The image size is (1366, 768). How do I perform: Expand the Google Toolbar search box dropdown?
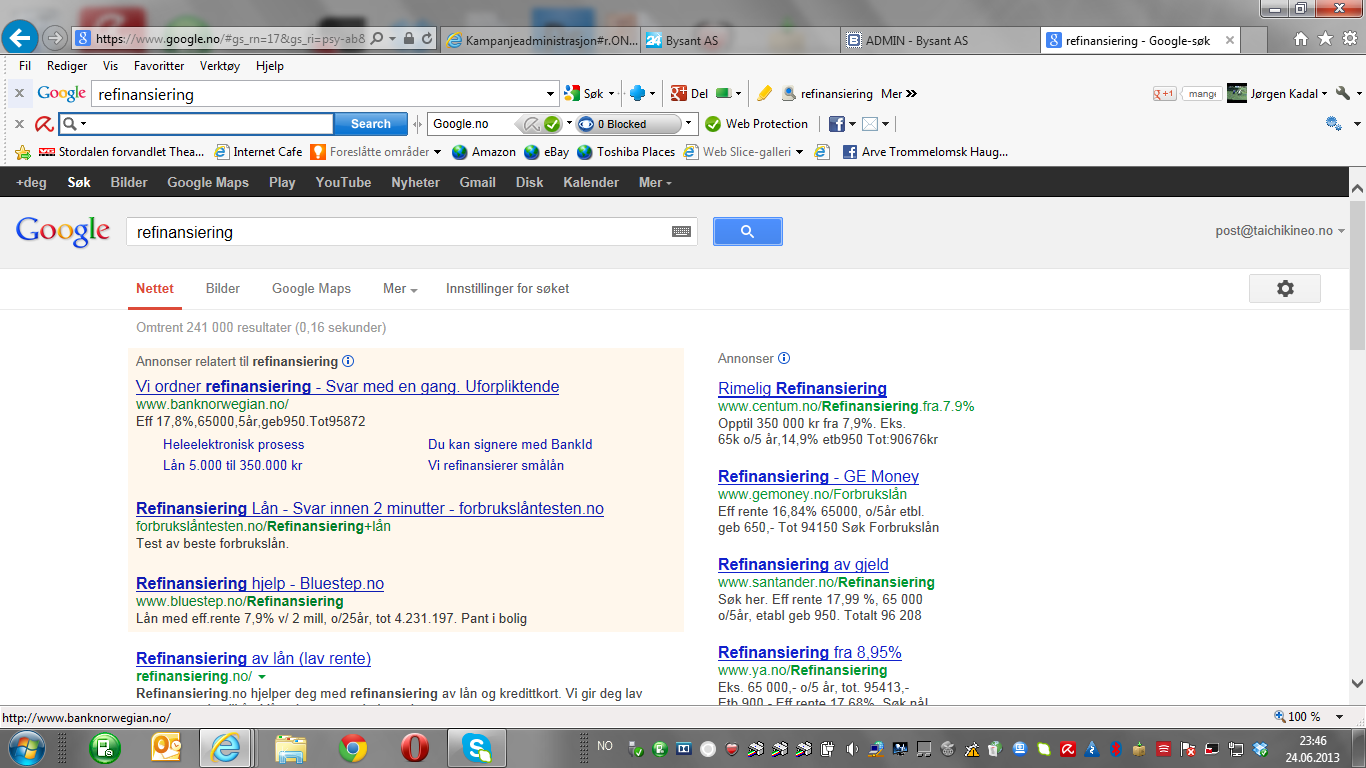click(551, 94)
